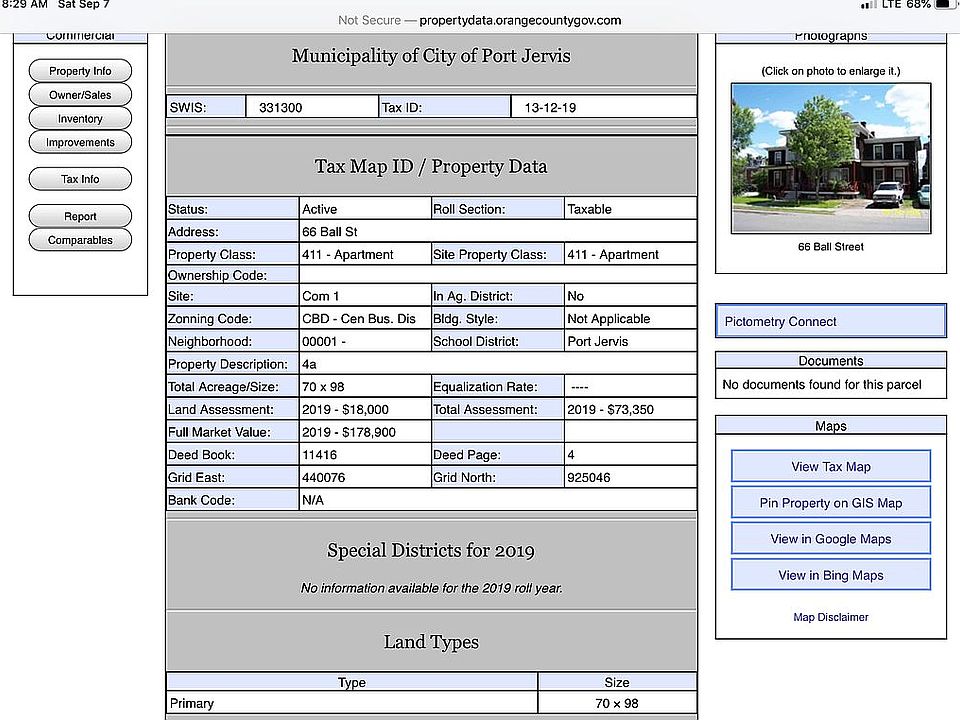The height and width of the screenshot is (720, 960).
Task: Click School District value Port Jervis
Action: (598, 341)
